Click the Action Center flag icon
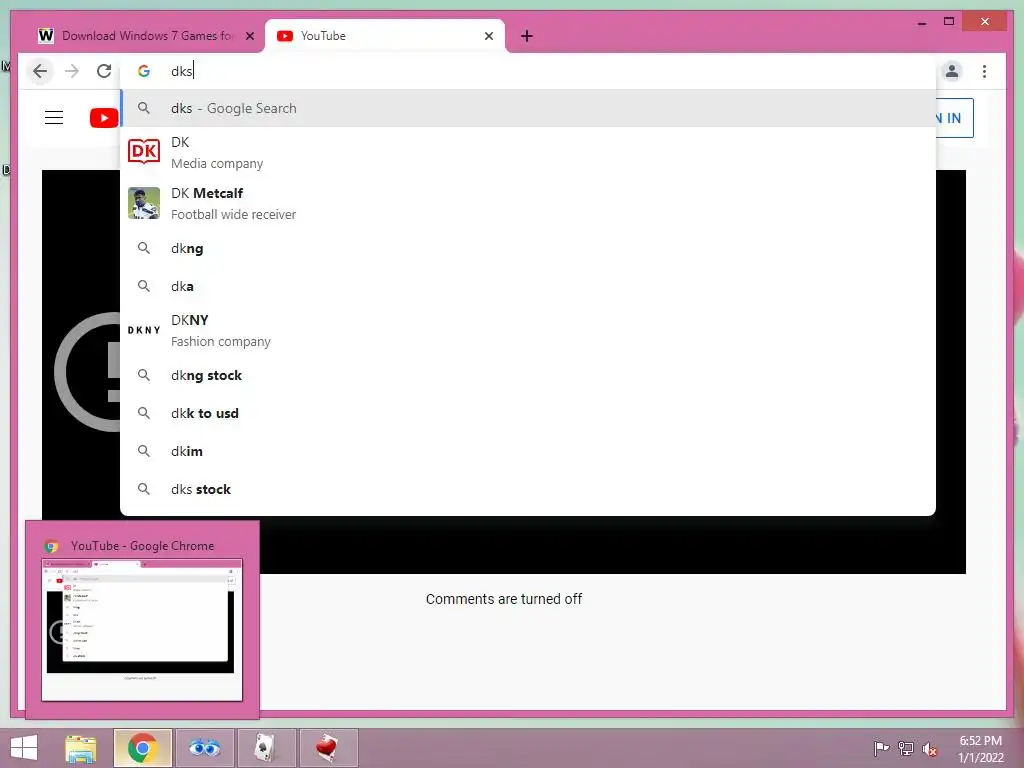Viewport: 1024px width, 768px height. coord(881,748)
